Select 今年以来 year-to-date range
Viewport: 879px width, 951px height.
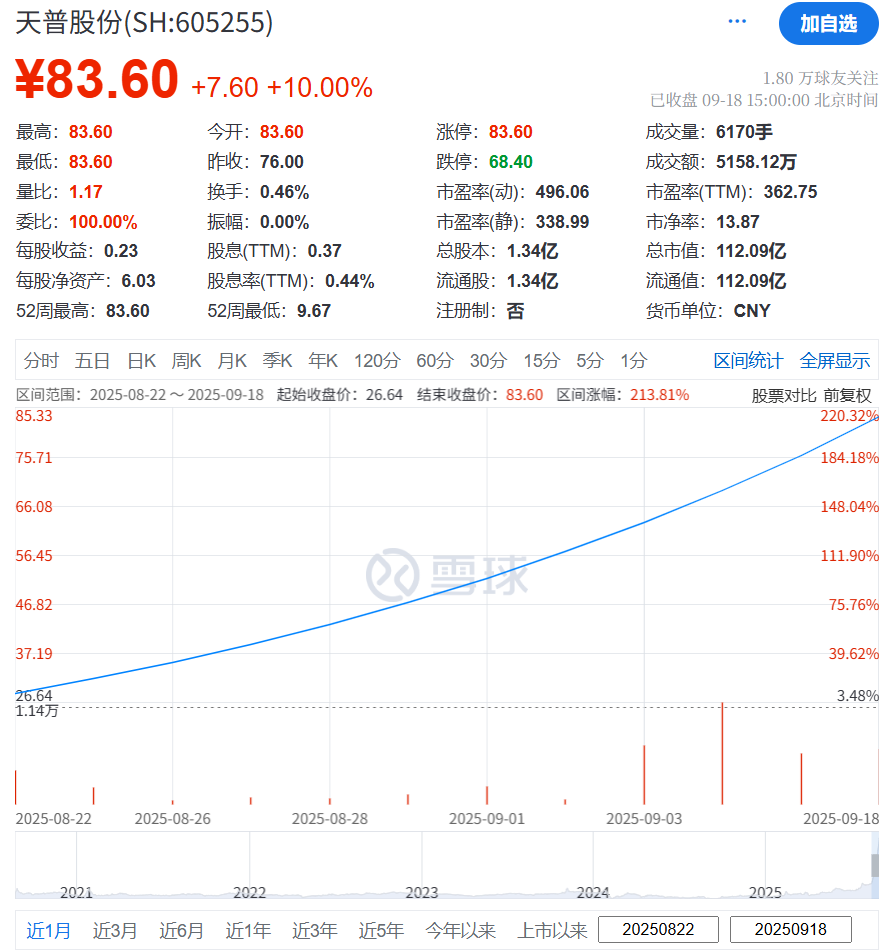(x=460, y=930)
